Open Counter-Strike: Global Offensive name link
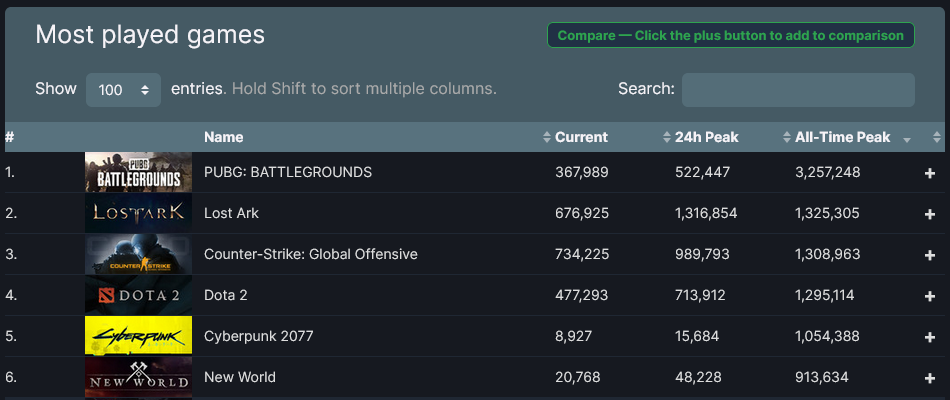The height and width of the screenshot is (400, 950). (311, 254)
